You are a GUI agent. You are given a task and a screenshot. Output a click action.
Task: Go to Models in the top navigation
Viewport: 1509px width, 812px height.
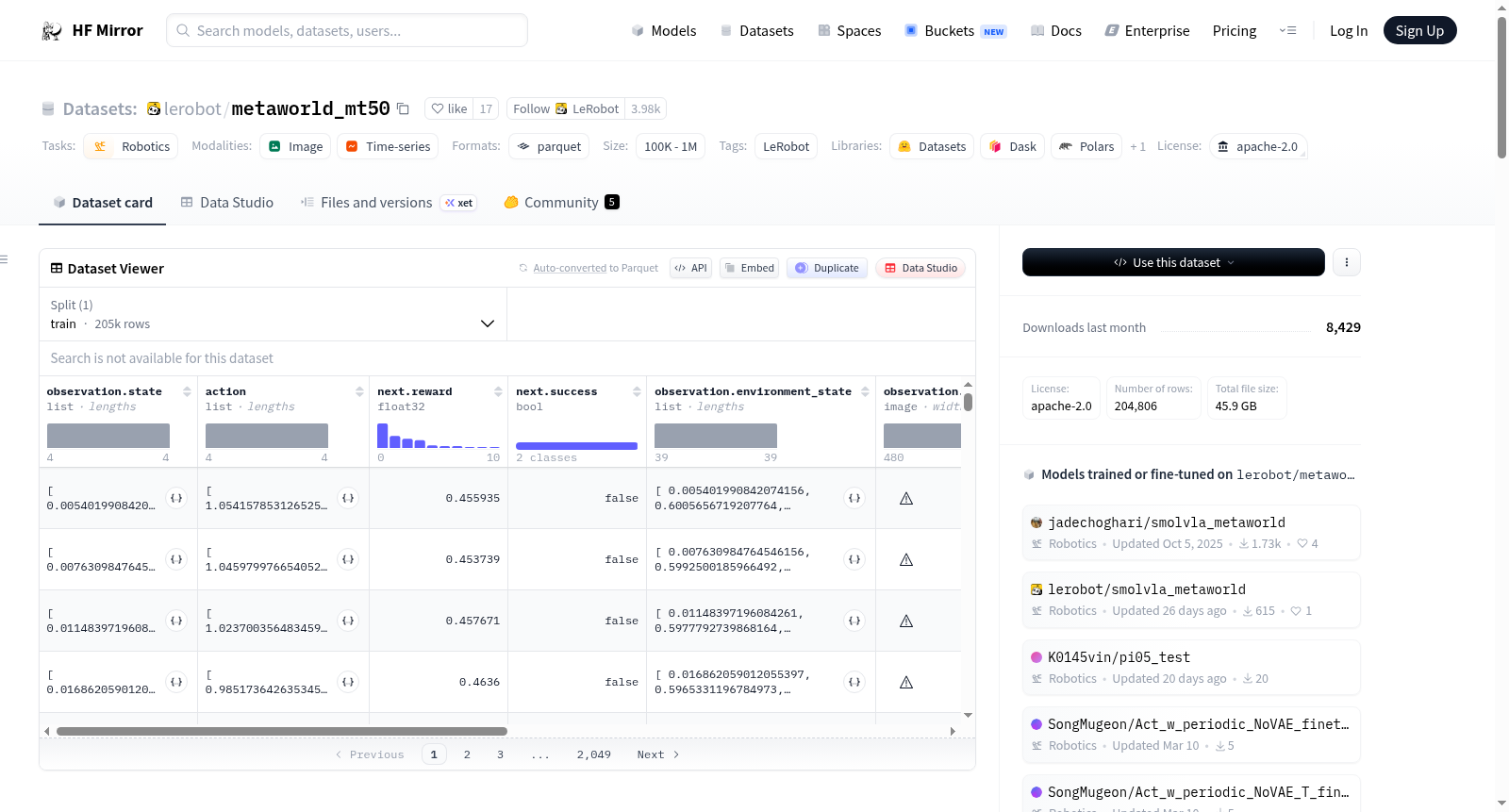coord(664,31)
